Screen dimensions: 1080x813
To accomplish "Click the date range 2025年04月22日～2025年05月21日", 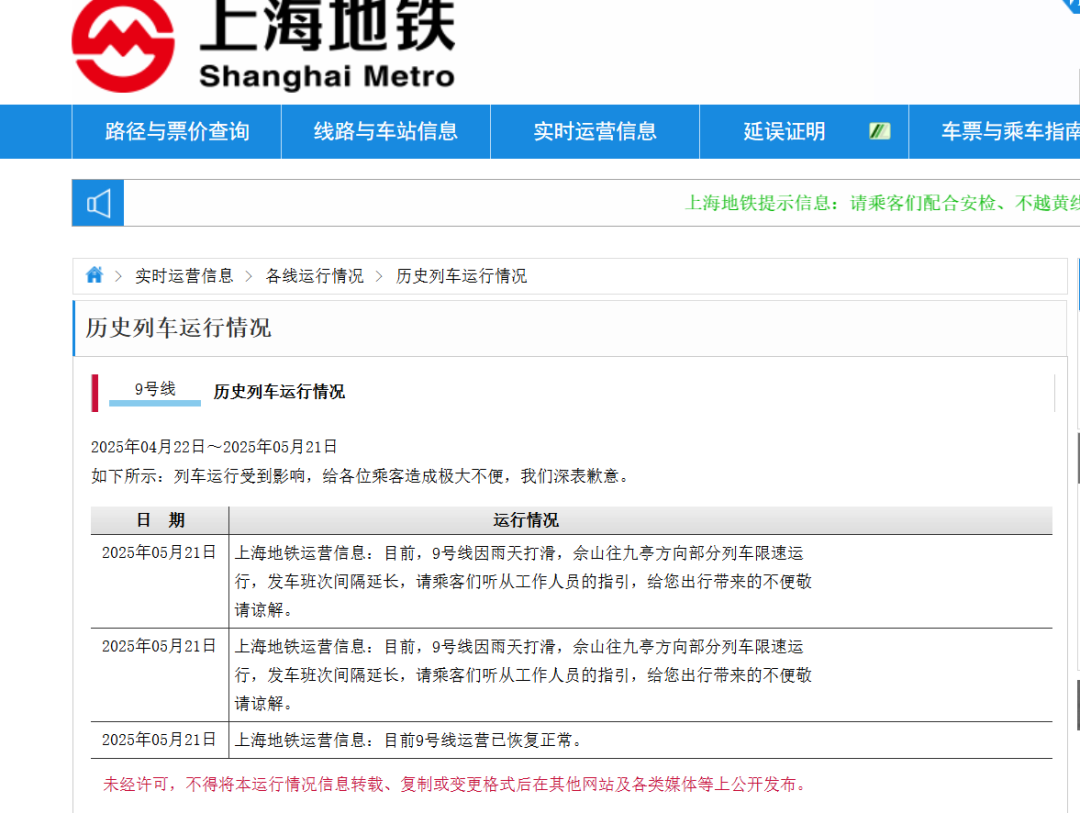I will (214, 447).
